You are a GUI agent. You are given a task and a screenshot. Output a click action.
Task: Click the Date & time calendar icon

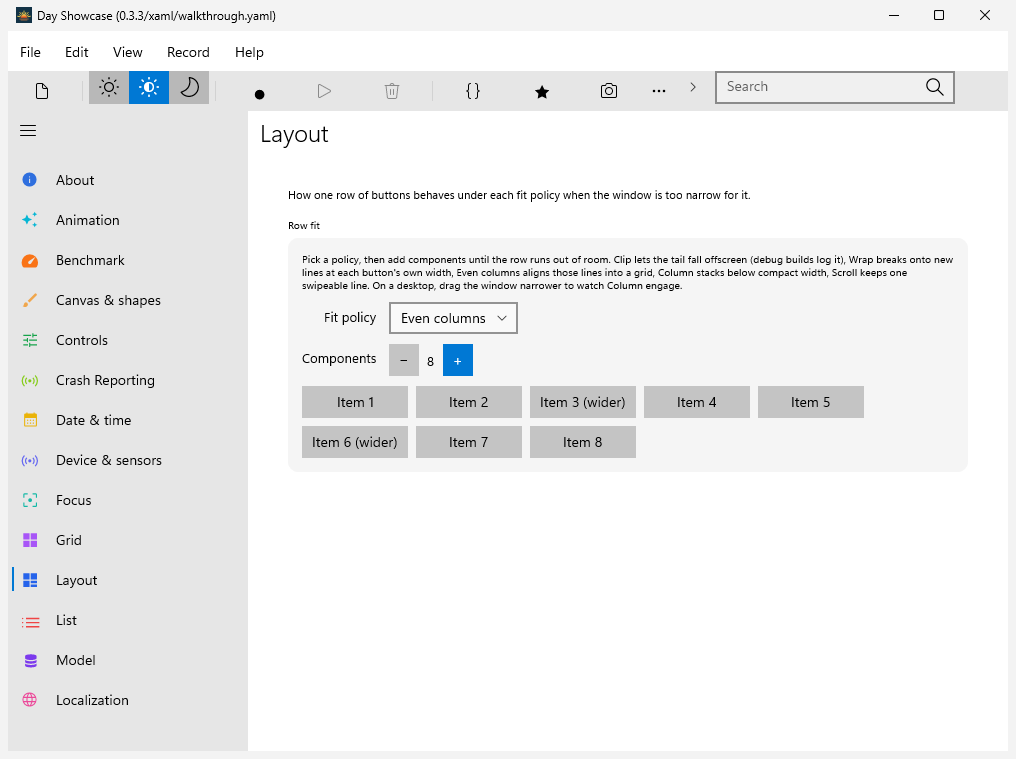click(30, 420)
